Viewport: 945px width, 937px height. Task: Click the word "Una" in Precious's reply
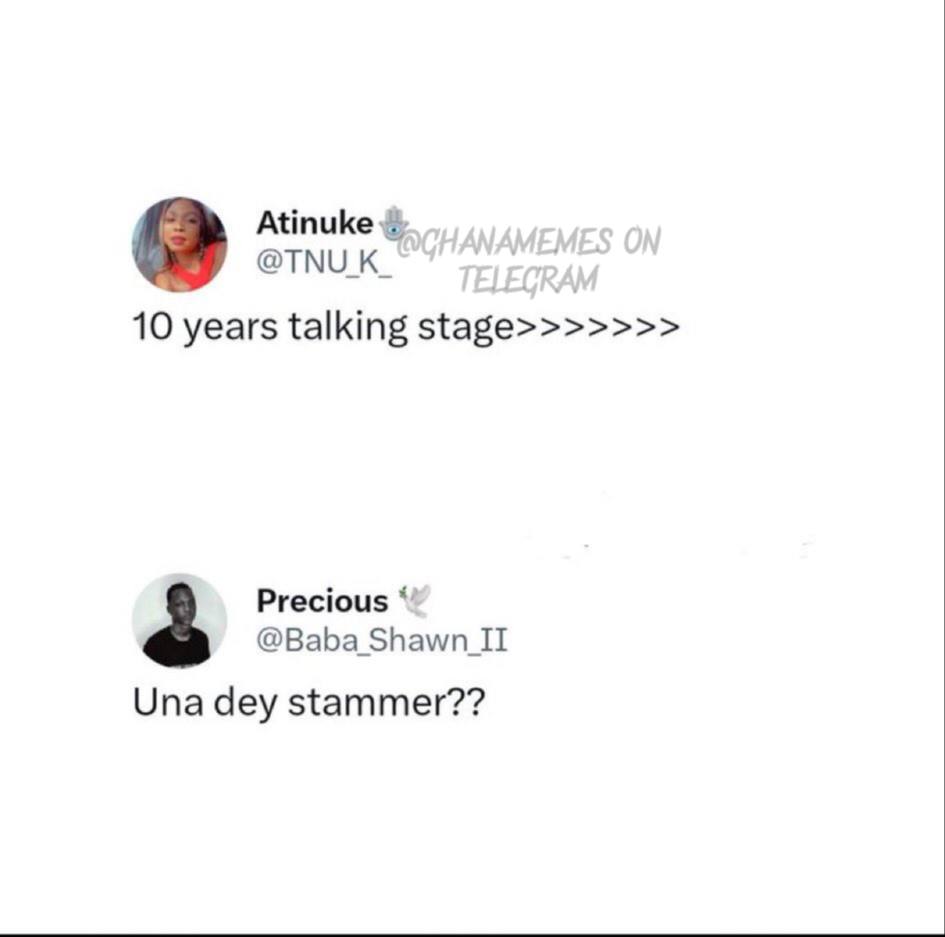pos(166,703)
